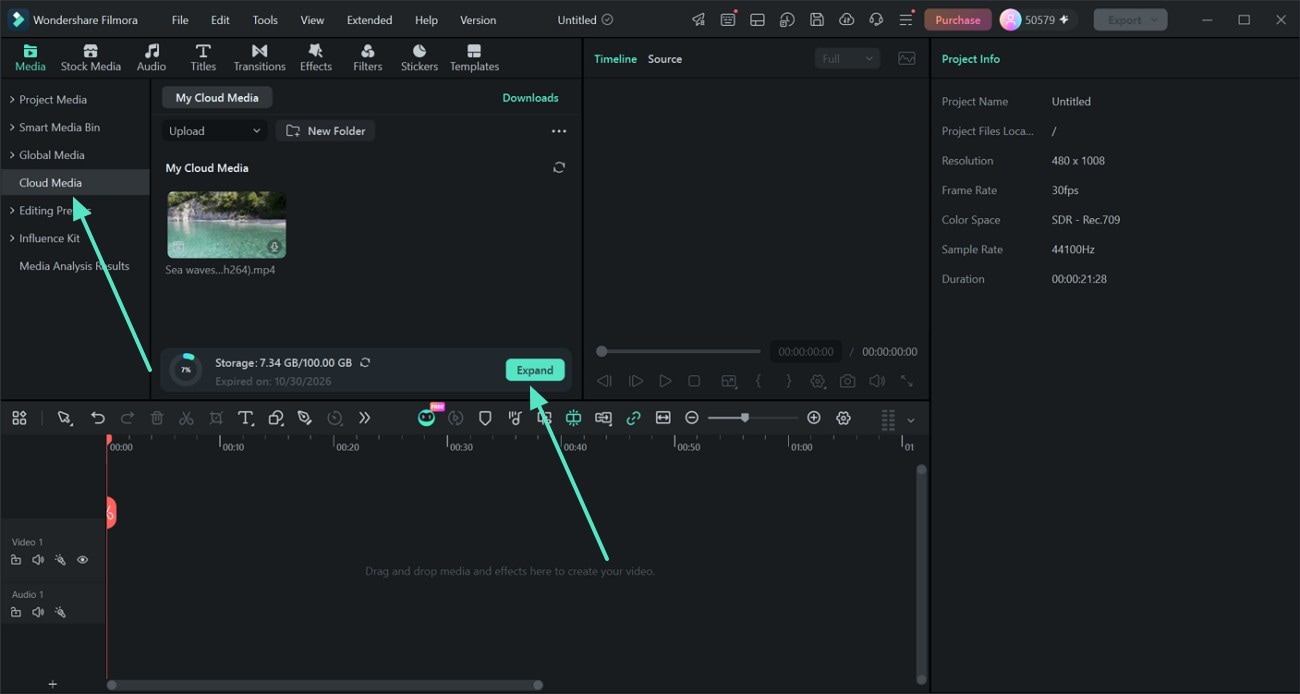Expand the Project Media tree item
Image resolution: width=1300 pixels, height=694 pixels.
pyautogui.click(x=12, y=100)
